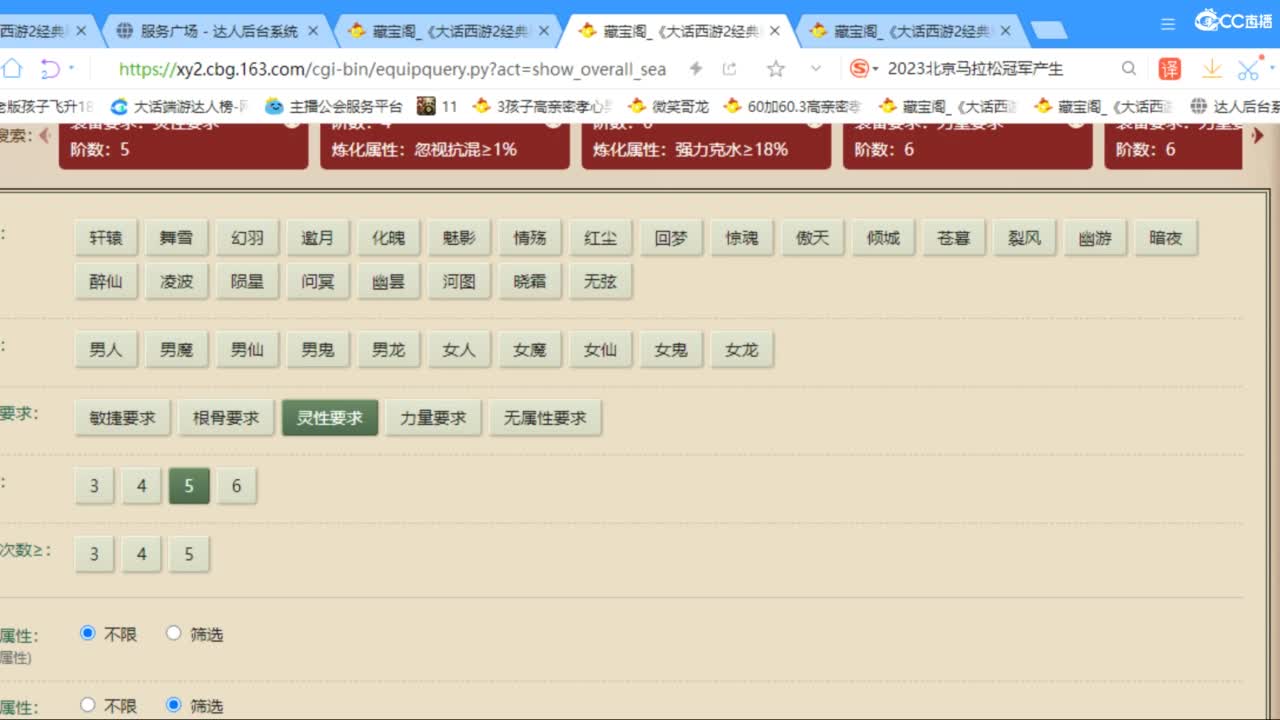
Task: Open a new tab with the plus tab button
Action: click(1049, 31)
